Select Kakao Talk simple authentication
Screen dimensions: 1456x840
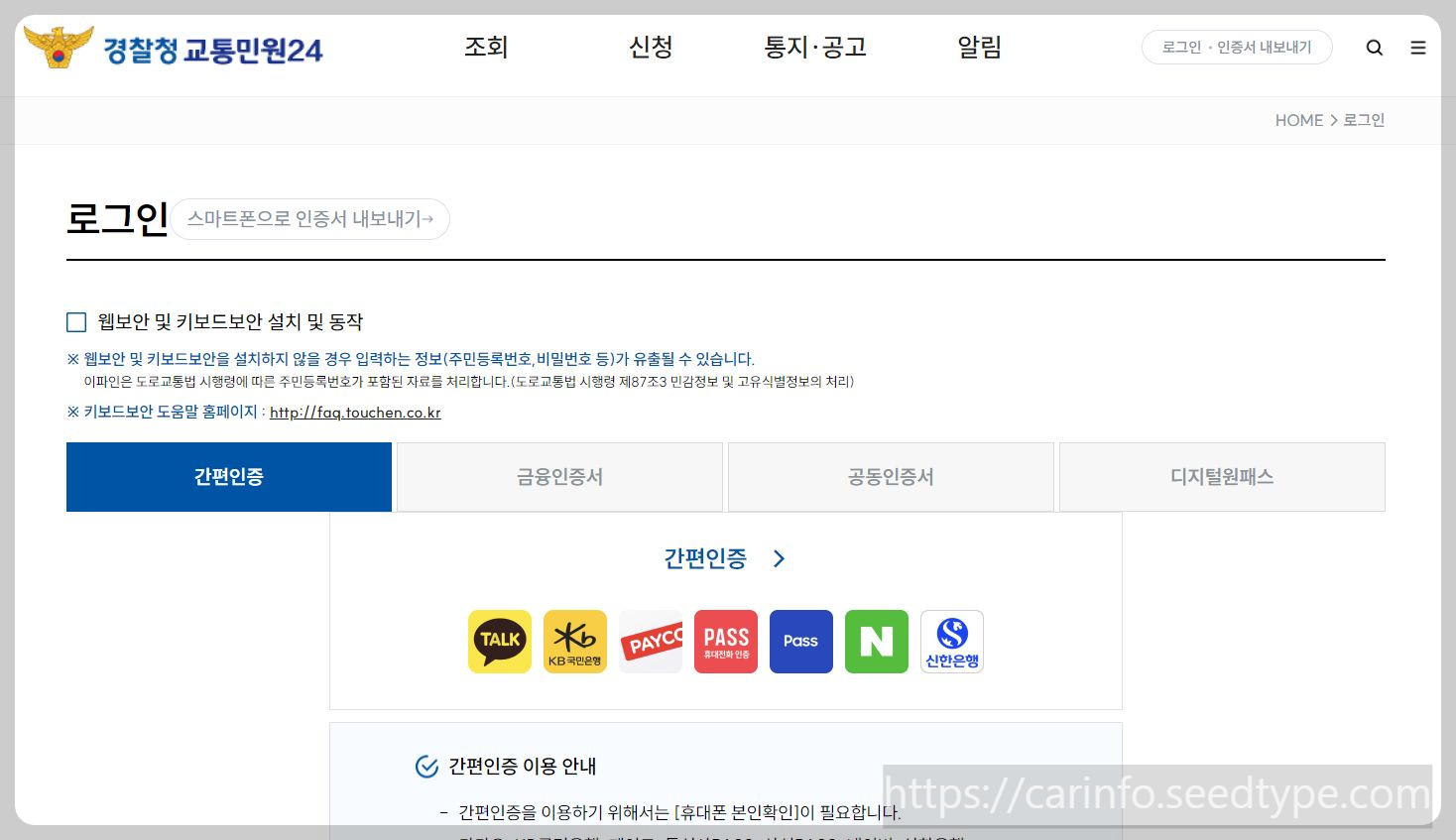click(x=499, y=641)
